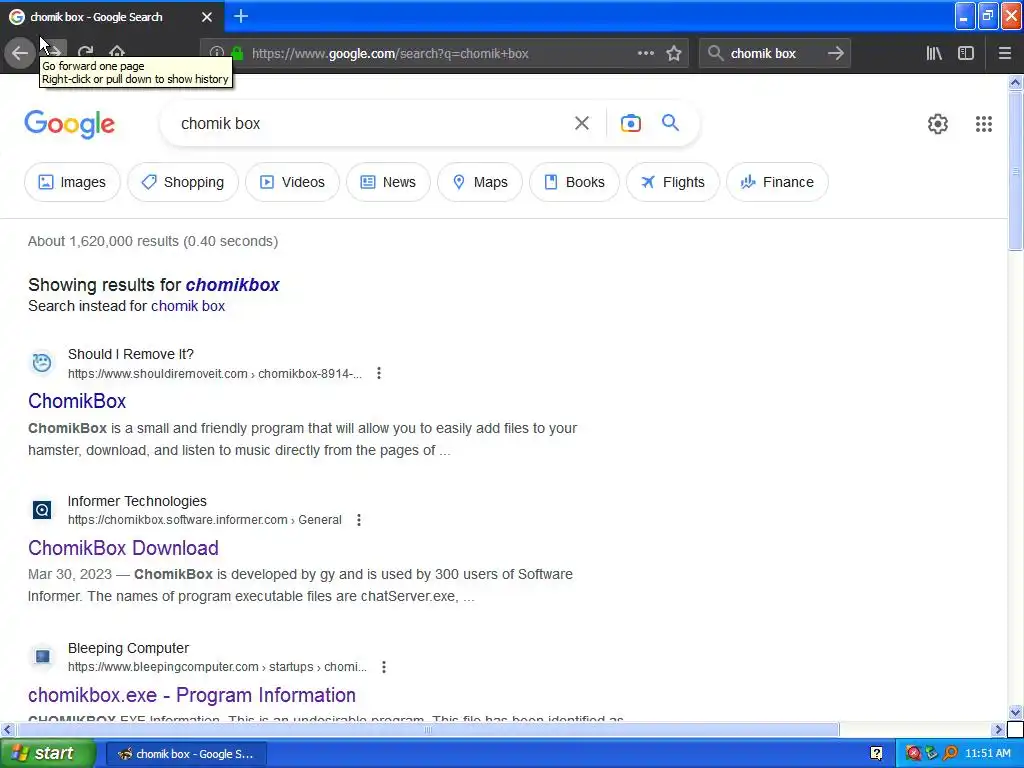Image resolution: width=1024 pixels, height=768 pixels.
Task: Select chomik box taskbar window button
Action: [x=186, y=754]
